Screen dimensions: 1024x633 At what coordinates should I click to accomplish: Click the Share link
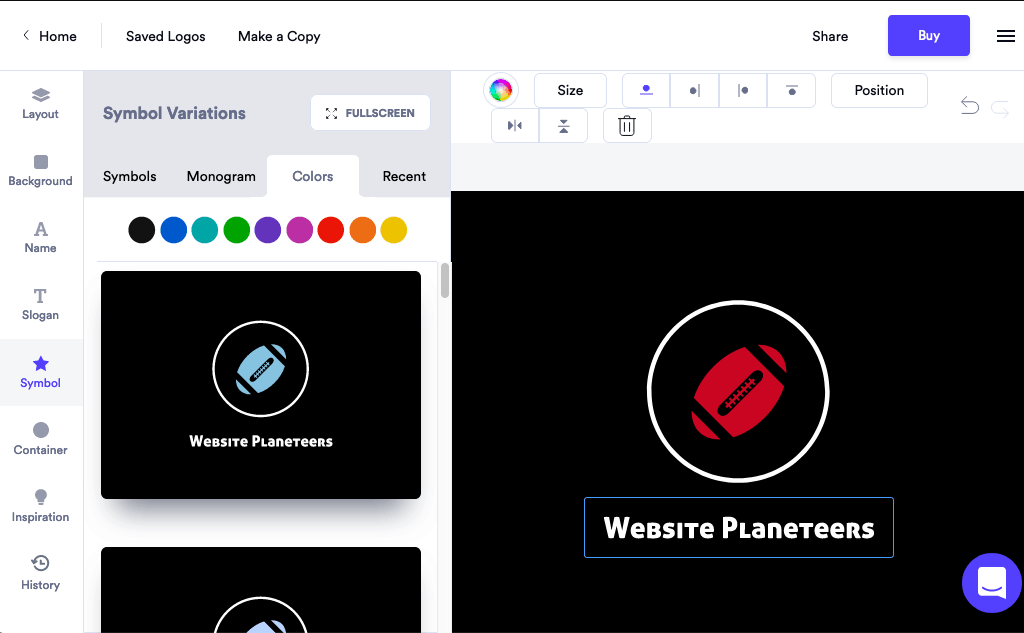point(830,36)
